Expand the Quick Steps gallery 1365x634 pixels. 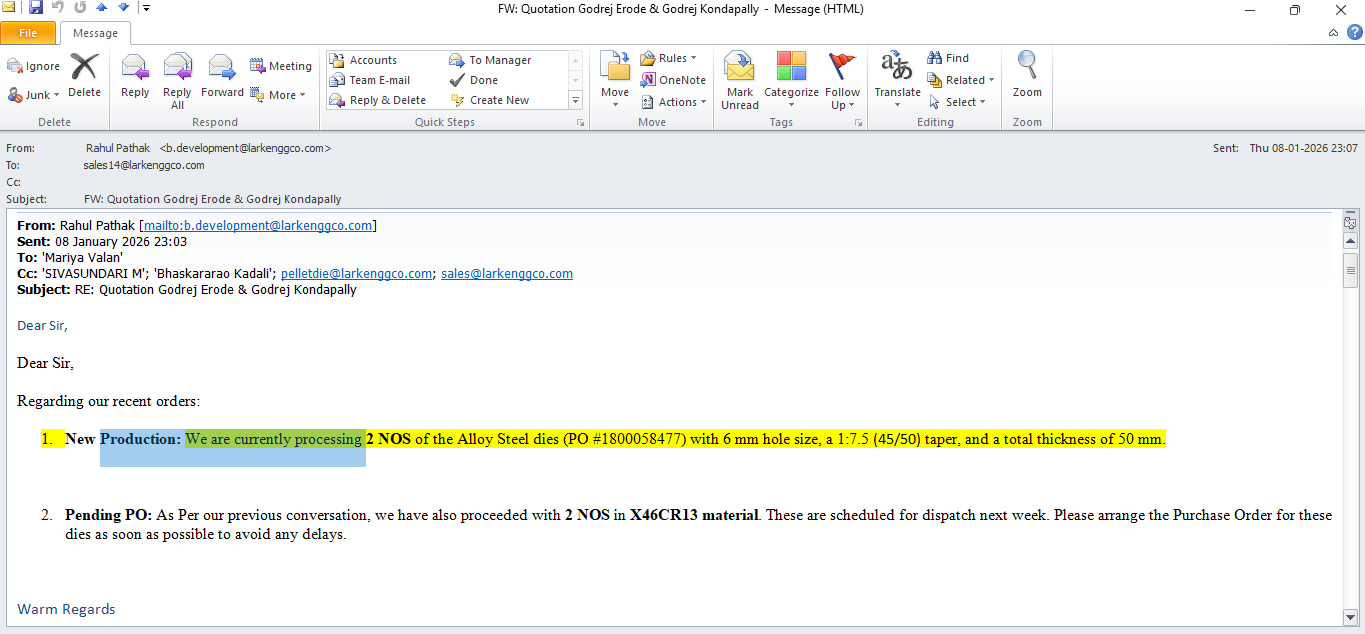coord(575,100)
